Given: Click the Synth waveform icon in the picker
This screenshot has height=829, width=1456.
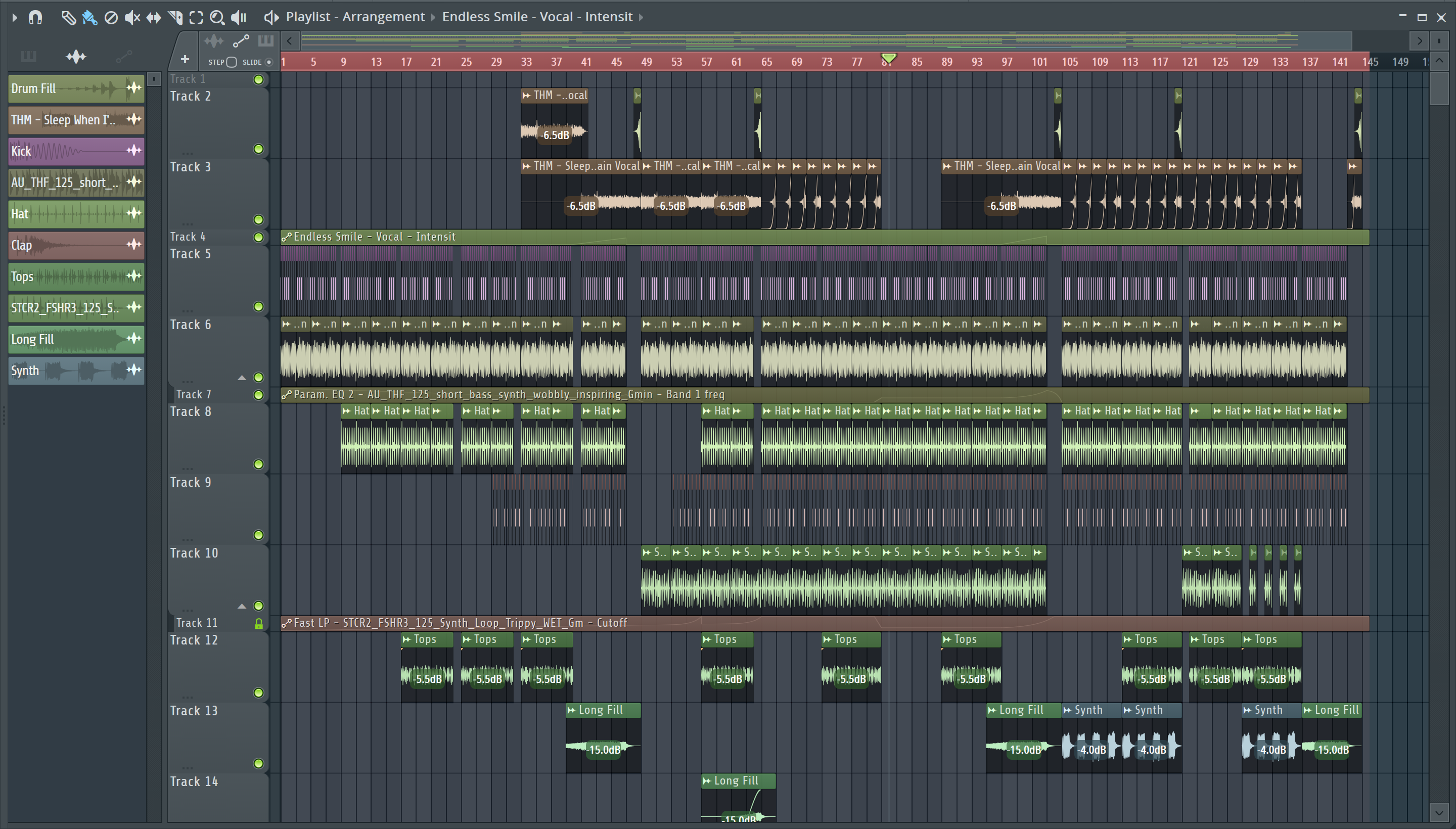Looking at the screenshot, I should 134,370.
